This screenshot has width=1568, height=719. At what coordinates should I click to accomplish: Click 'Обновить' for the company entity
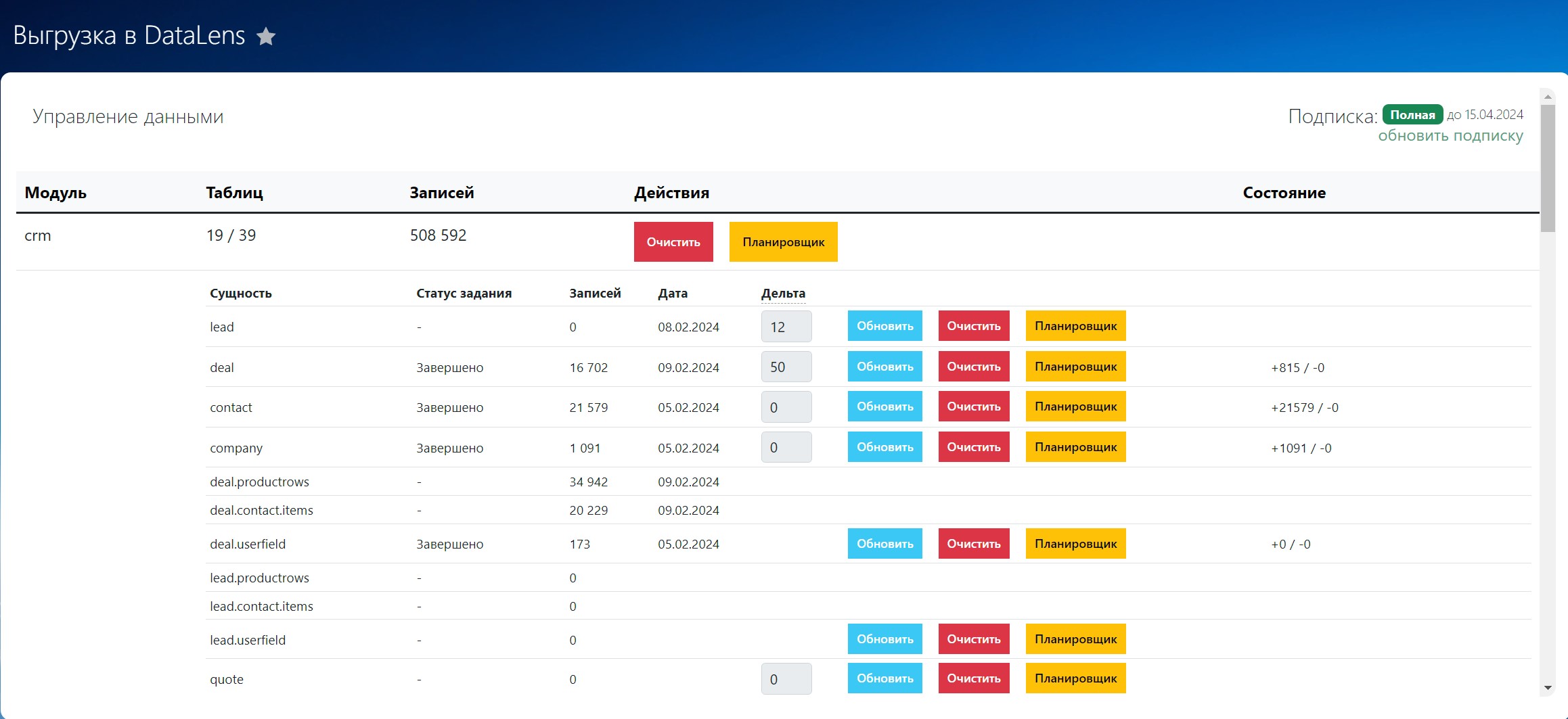coord(884,447)
